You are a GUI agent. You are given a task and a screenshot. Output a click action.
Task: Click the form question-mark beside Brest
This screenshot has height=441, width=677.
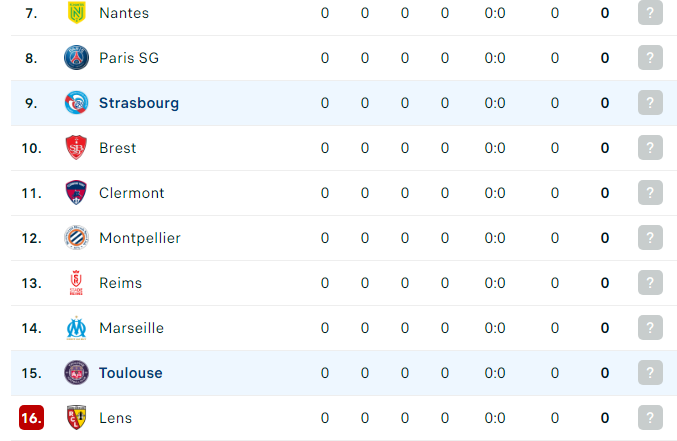(x=650, y=148)
